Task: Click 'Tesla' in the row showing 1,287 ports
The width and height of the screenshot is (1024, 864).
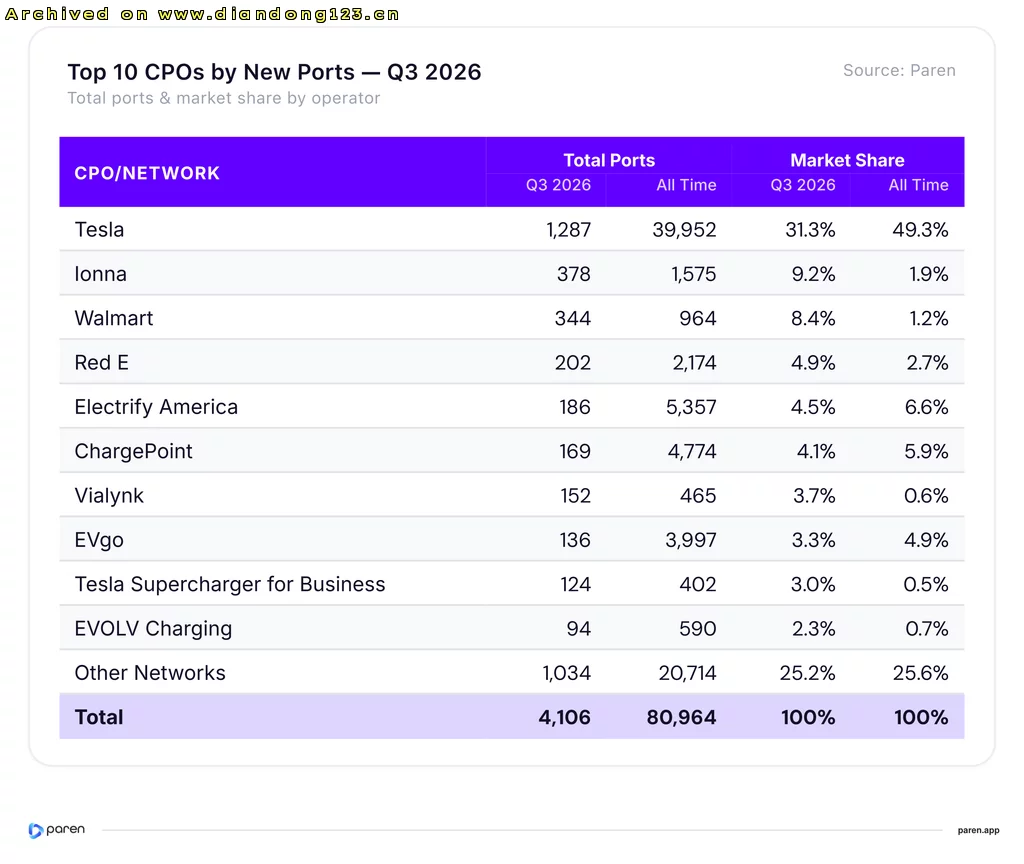Action: coord(99,230)
